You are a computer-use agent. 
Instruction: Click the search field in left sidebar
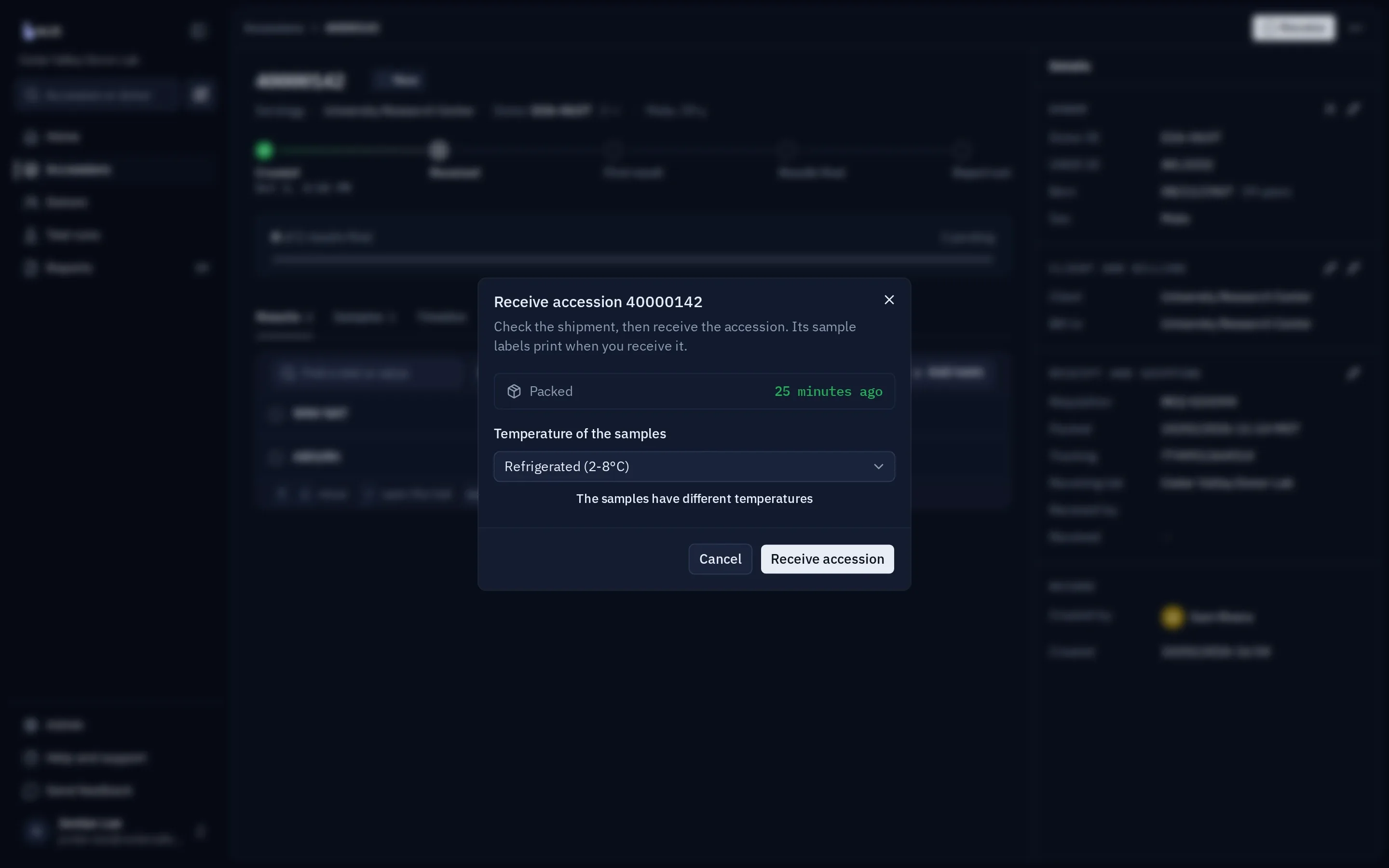[x=97, y=95]
